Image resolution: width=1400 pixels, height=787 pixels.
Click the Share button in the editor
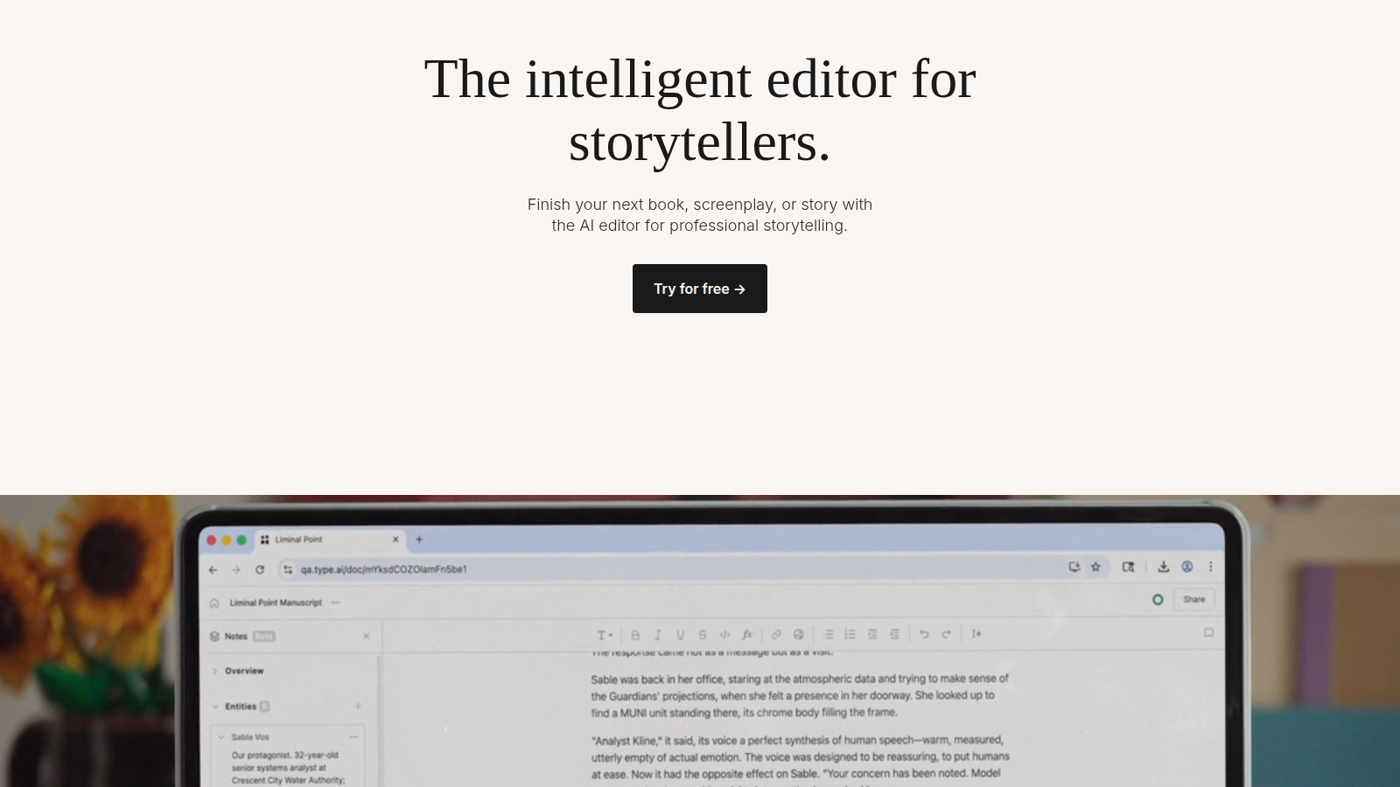(x=1194, y=600)
